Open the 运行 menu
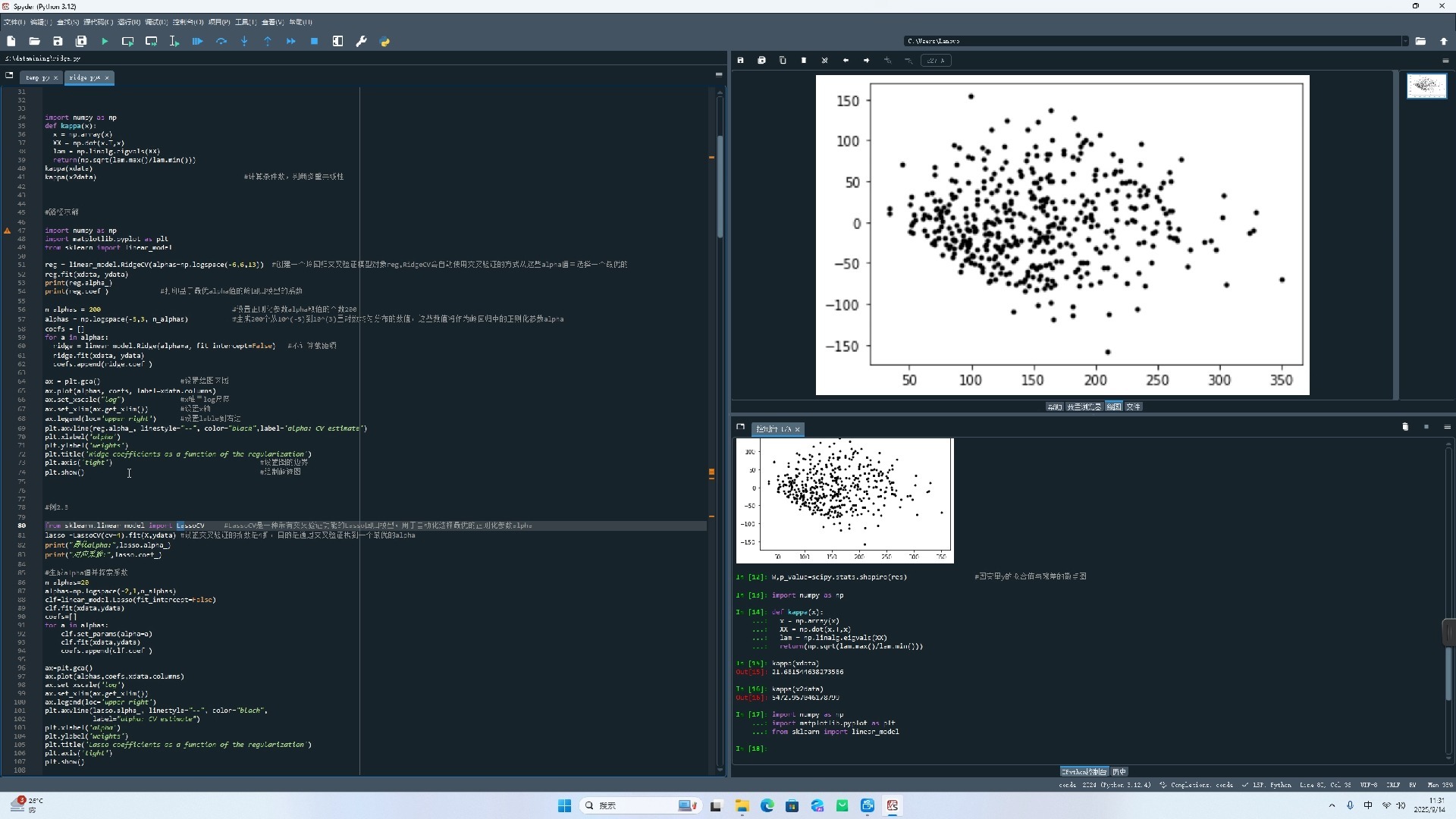The image size is (1456, 819). pos(129,22)
